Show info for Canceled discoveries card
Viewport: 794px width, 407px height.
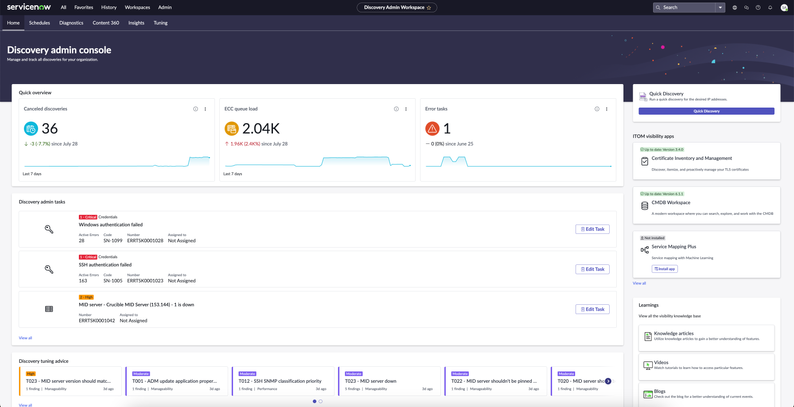click(195, 109)
